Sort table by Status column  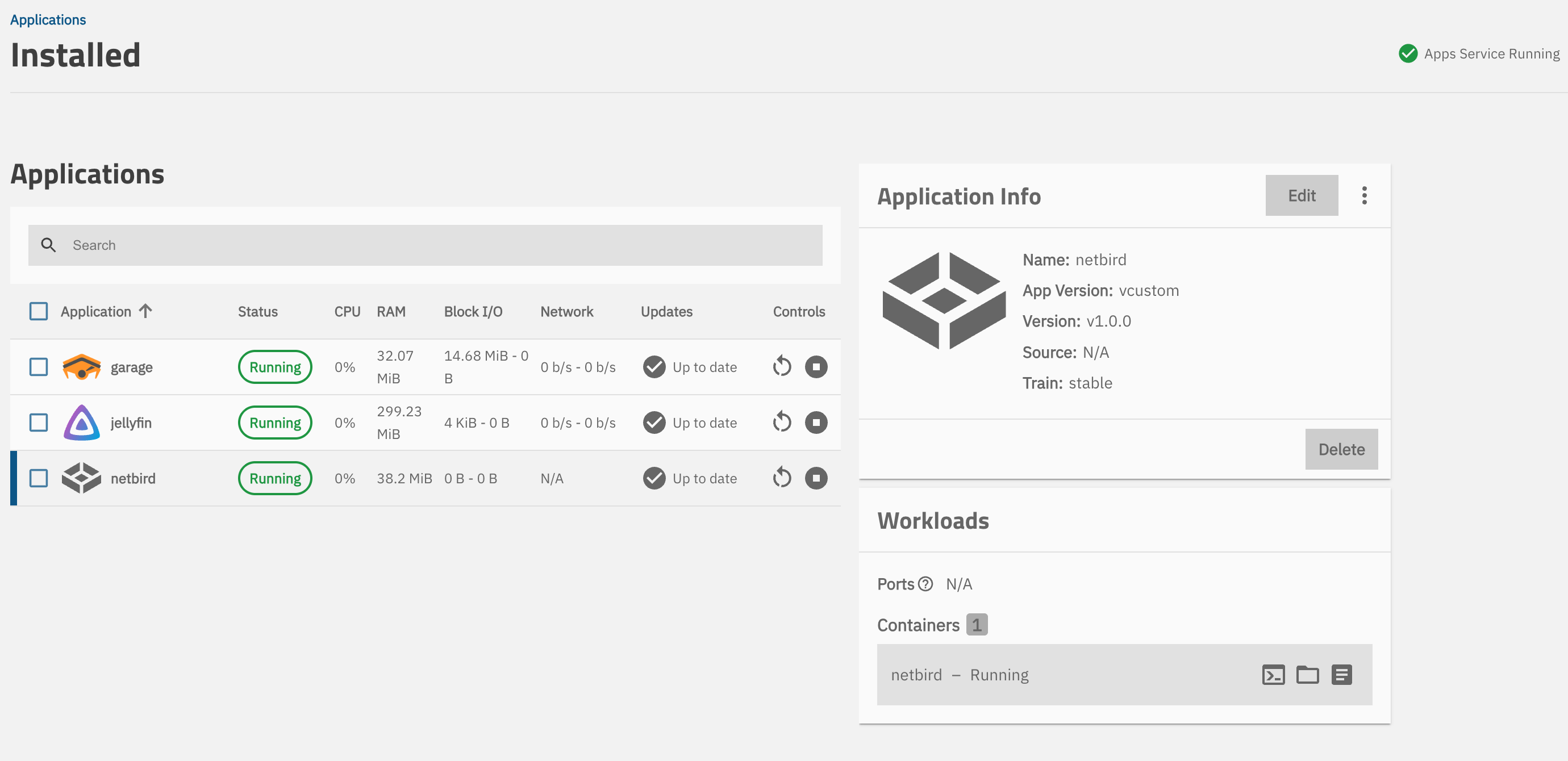click(257, 311)
